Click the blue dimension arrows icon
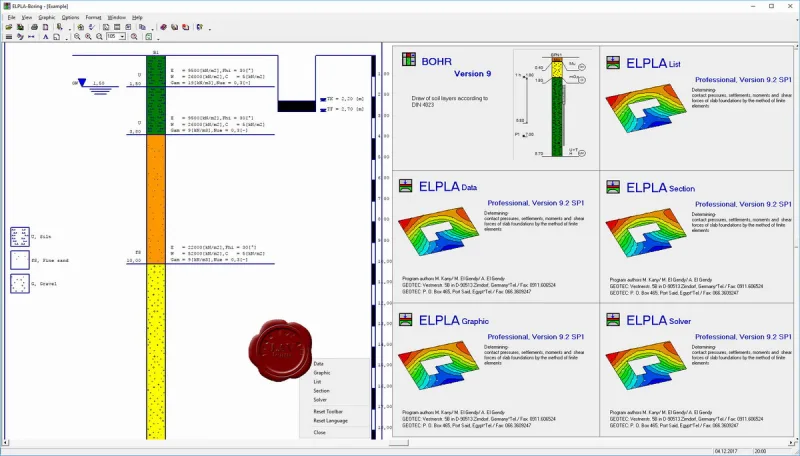The width and height of the screenshot is (800, 456). coord(31,37)
